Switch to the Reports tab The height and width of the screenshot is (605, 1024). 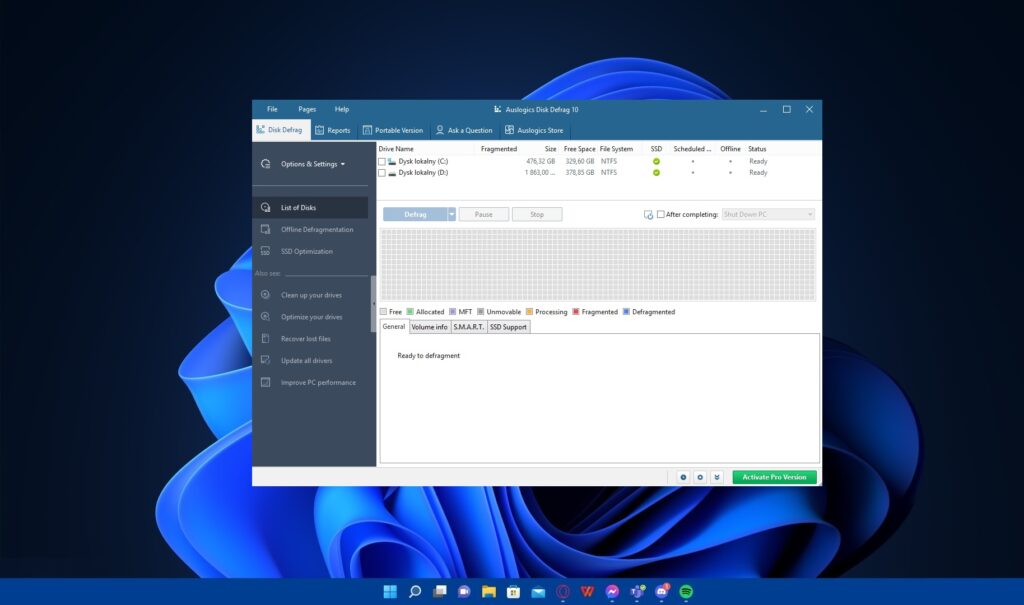(333, 130)
